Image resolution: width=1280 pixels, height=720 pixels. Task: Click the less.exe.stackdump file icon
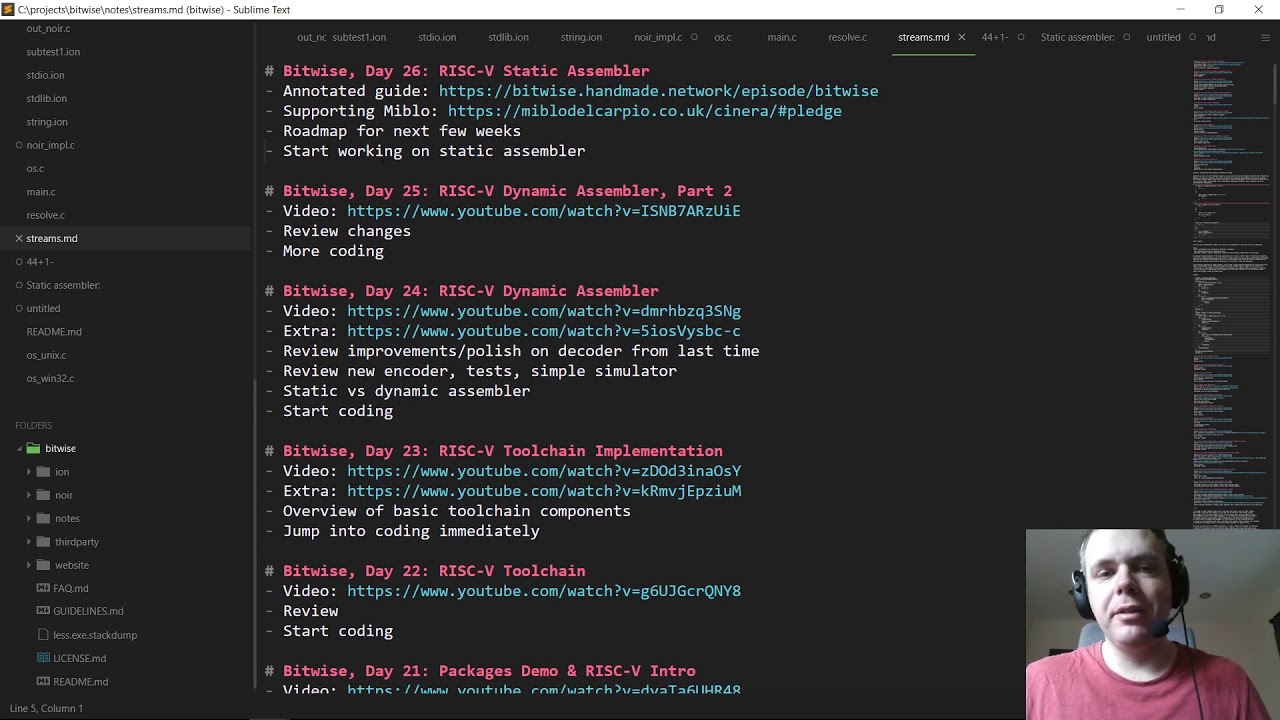(x=43, y=634)
